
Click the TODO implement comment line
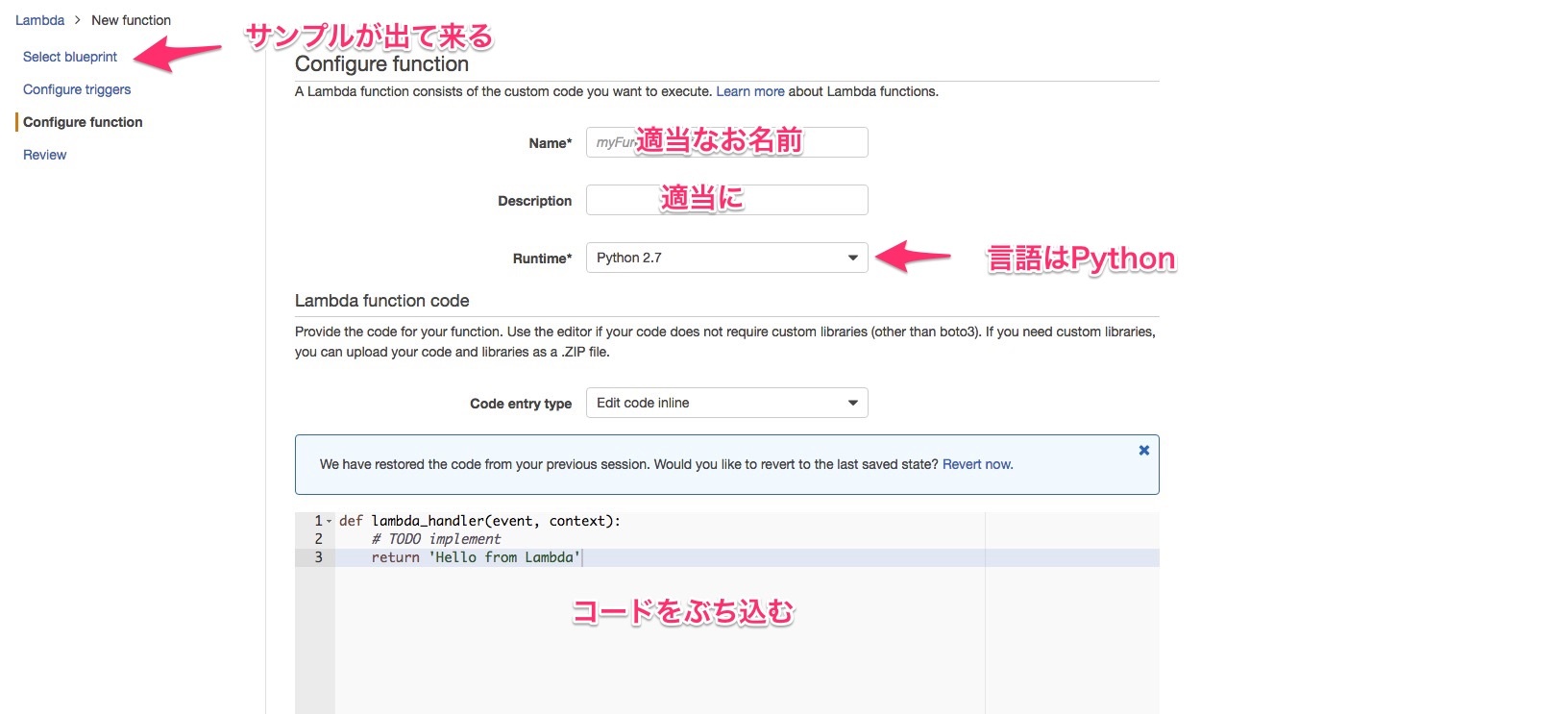[436, 539]
